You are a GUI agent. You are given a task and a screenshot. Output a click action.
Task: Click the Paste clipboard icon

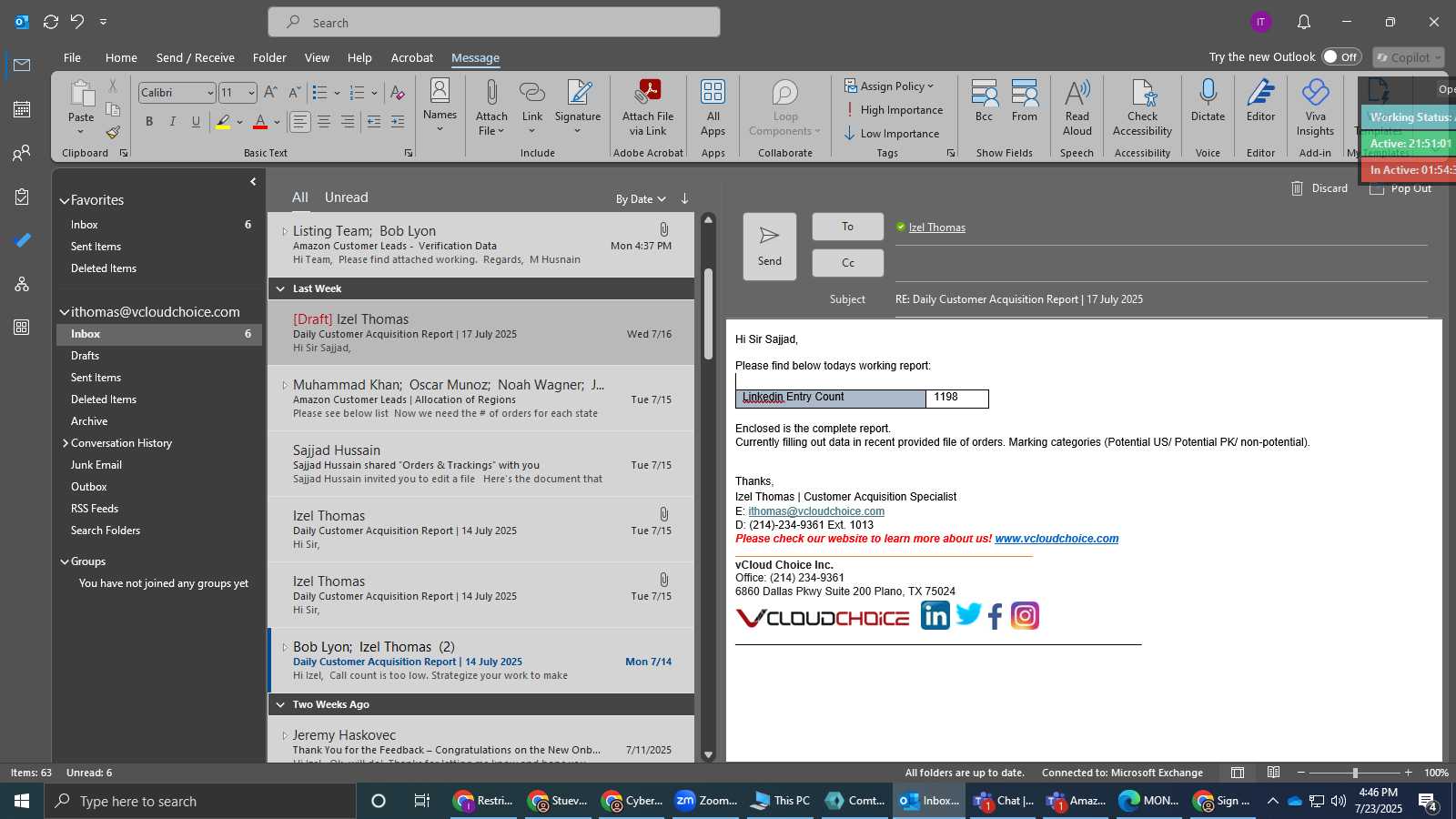point(81,93)
